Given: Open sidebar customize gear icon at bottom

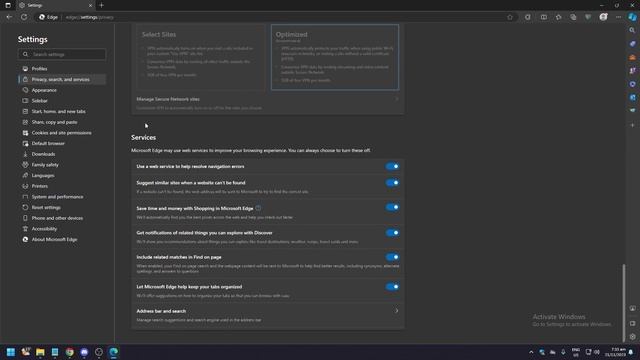Looking at the screenshot, I should pyautogui.click(x=632, y=337).
